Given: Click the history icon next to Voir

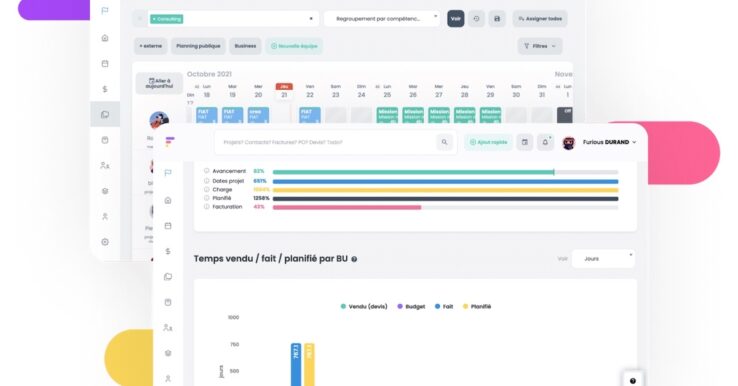Looking at the screenshot, I should (476, 19).
